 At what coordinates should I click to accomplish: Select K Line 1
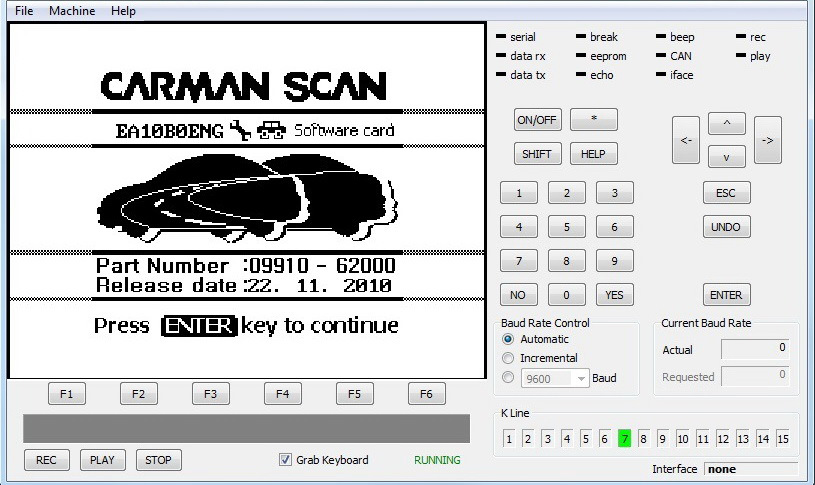509,439
